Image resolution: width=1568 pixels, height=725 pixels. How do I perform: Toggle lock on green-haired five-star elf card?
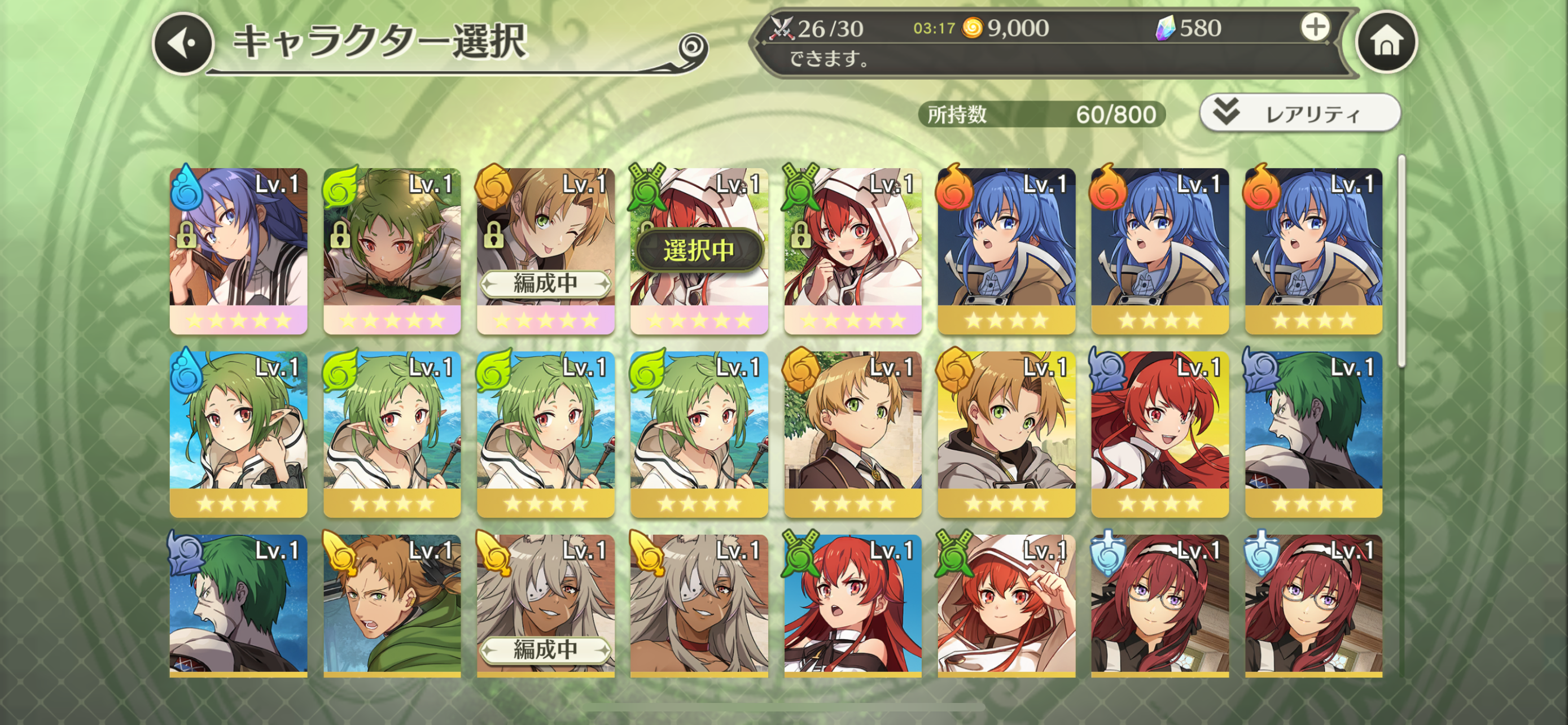click(x=340, y=234)
